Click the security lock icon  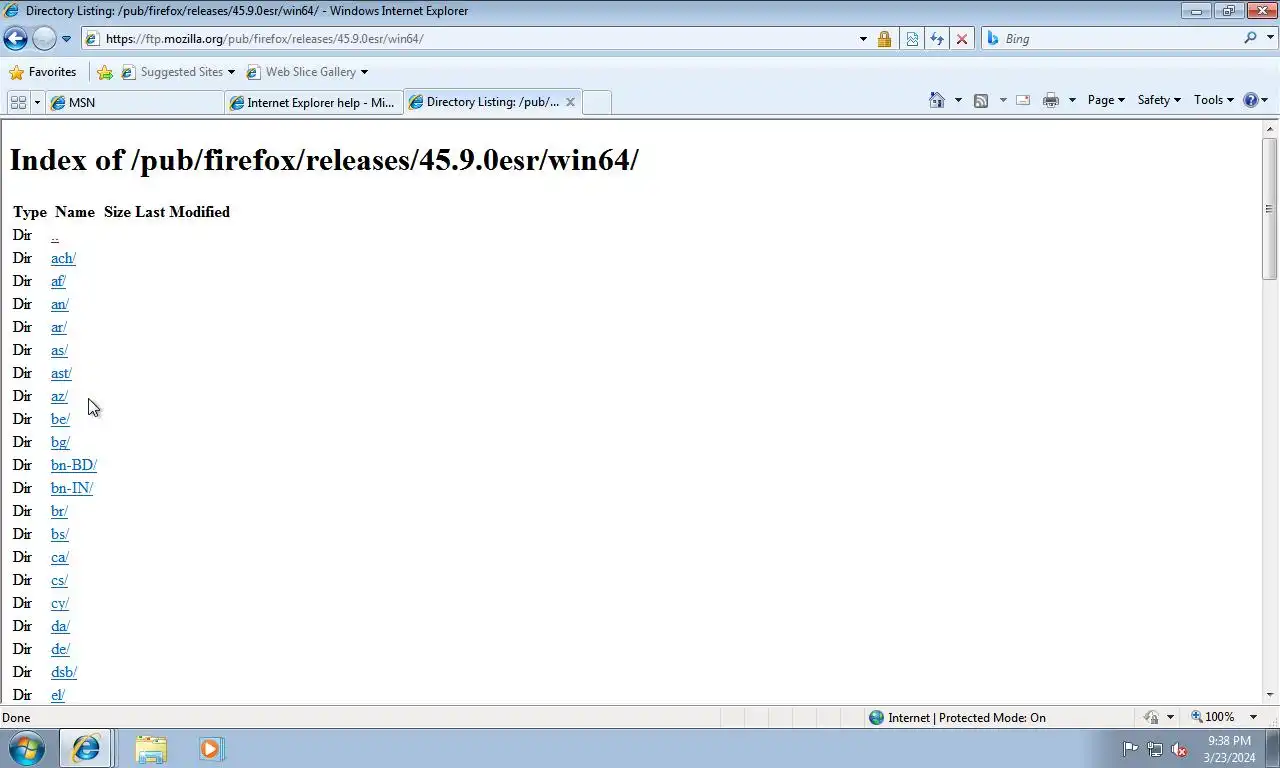tap(884, 39)
